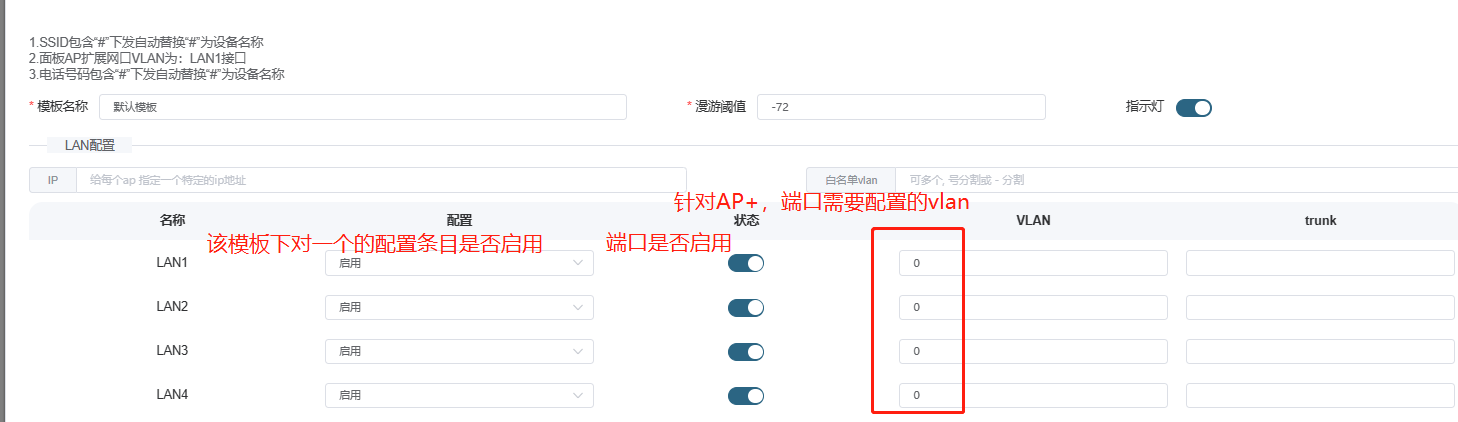
Task: Focus the LAN2 VLAN input field
Action: point(1032,307)
